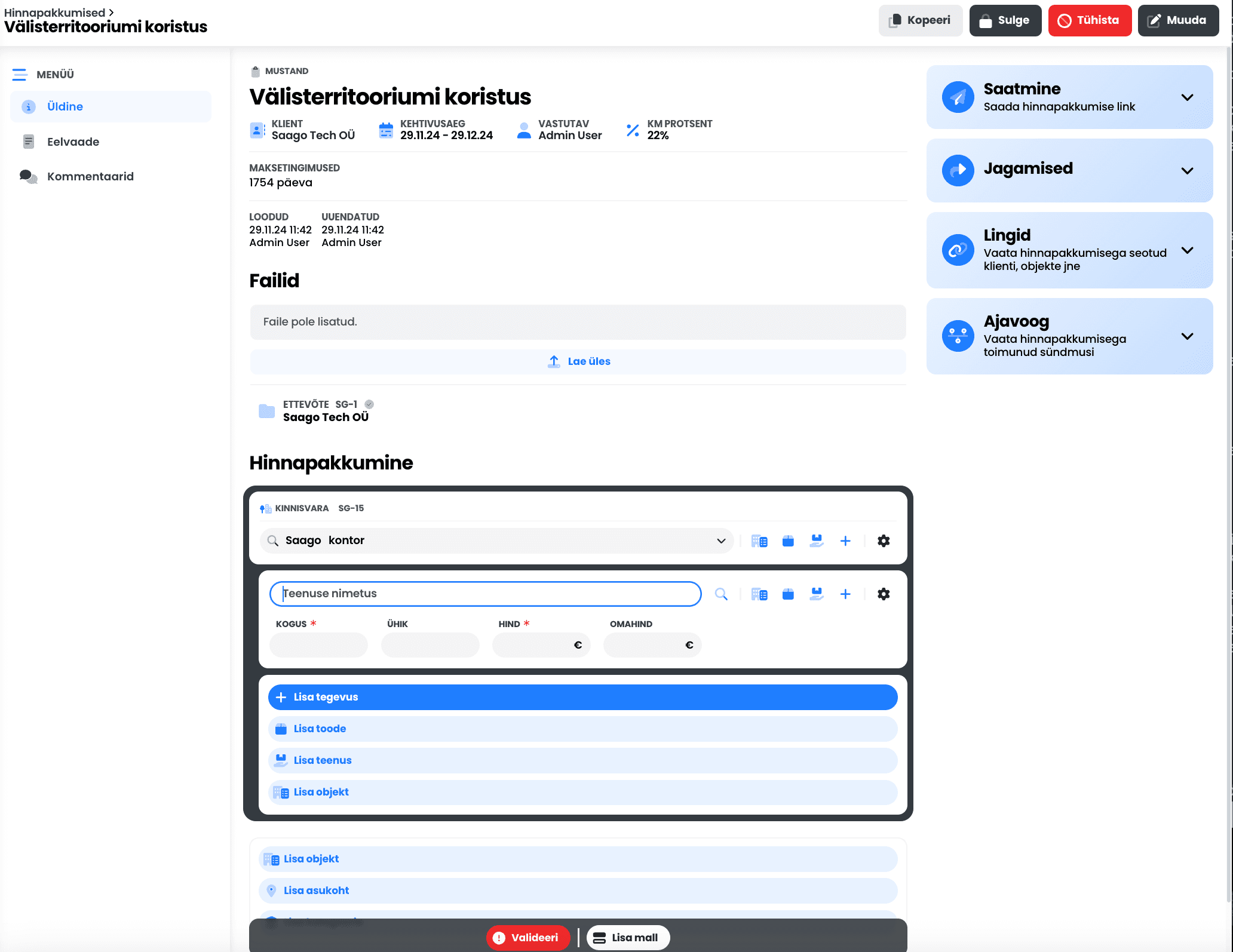Expand the Jagamised panel chevron
1233x952 pixels.
pos(1187,171)
